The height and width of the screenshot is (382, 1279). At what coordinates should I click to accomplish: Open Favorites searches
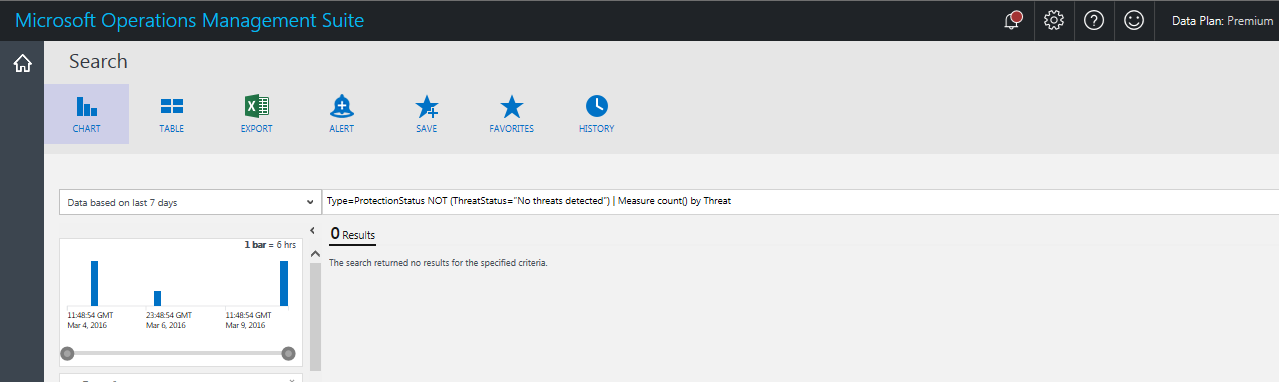click(511, 114)
